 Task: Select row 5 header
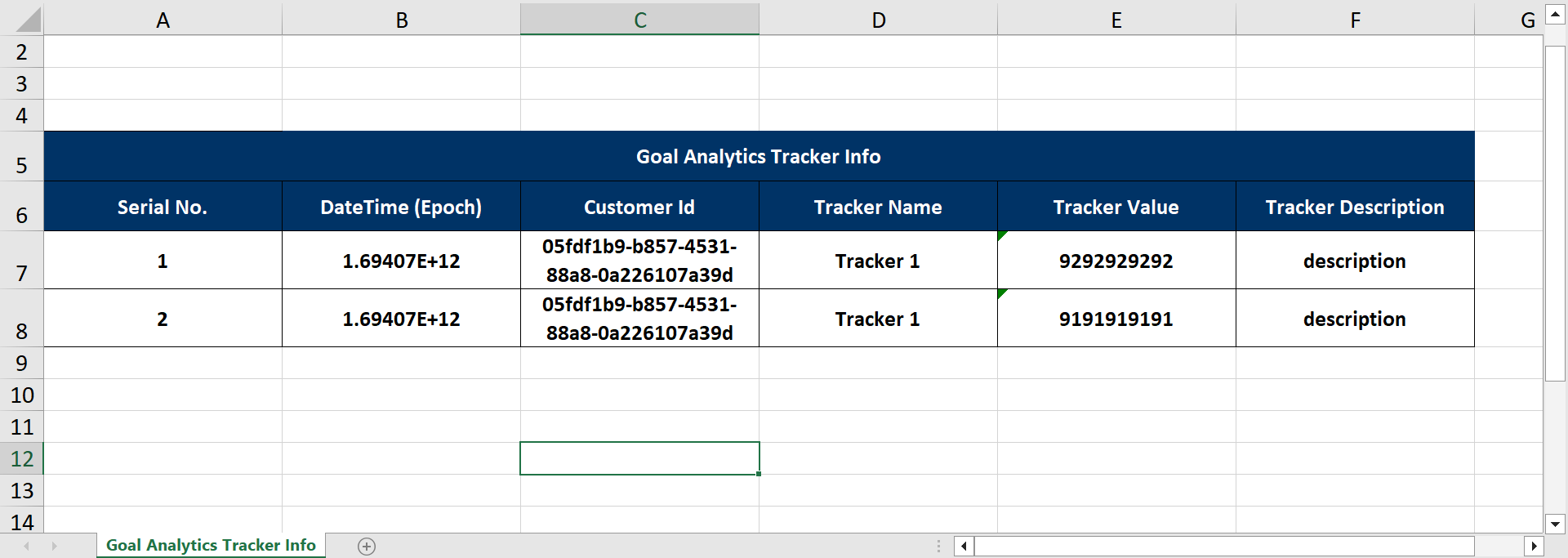[22, 157]
